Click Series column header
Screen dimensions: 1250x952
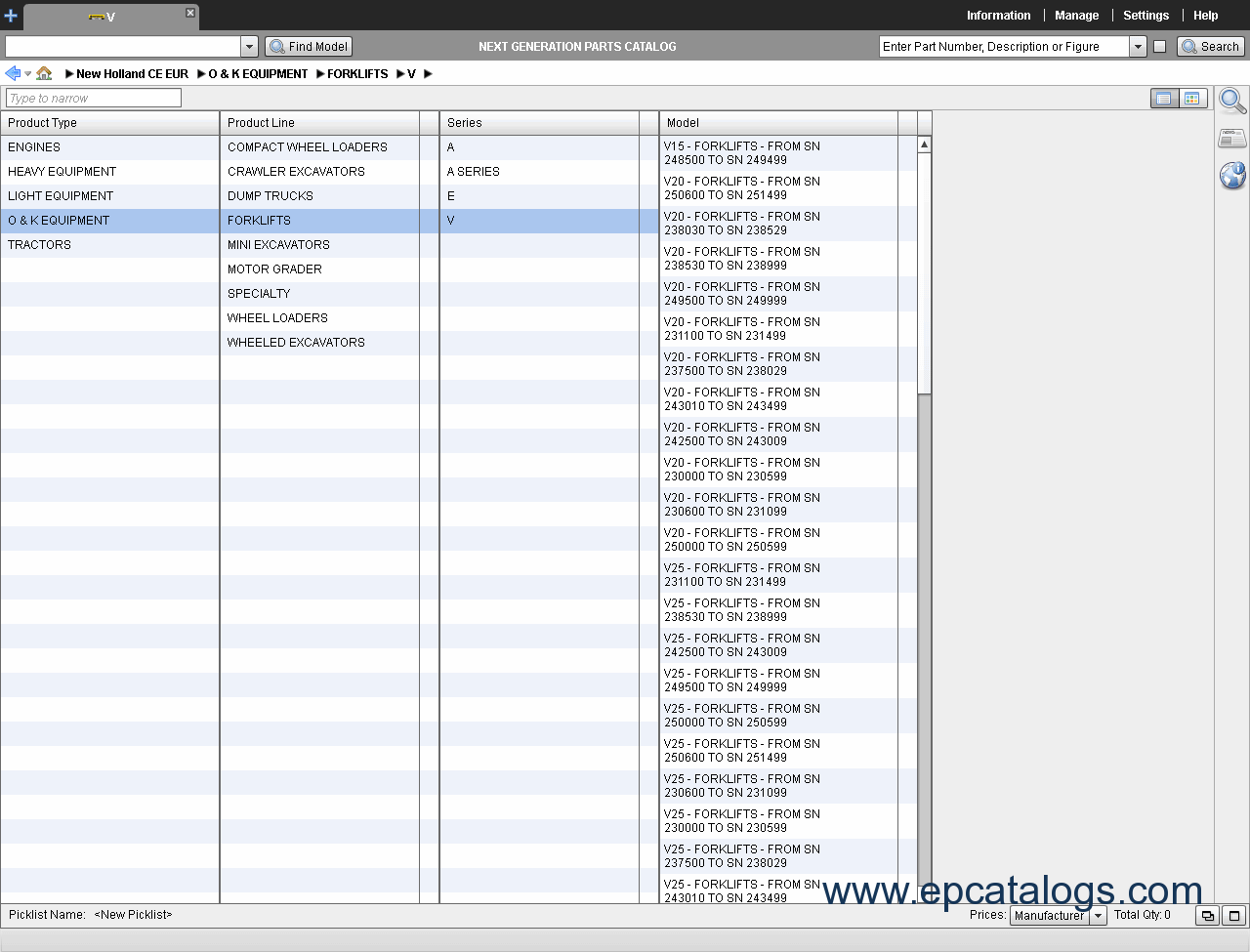(x=540, y=123)
